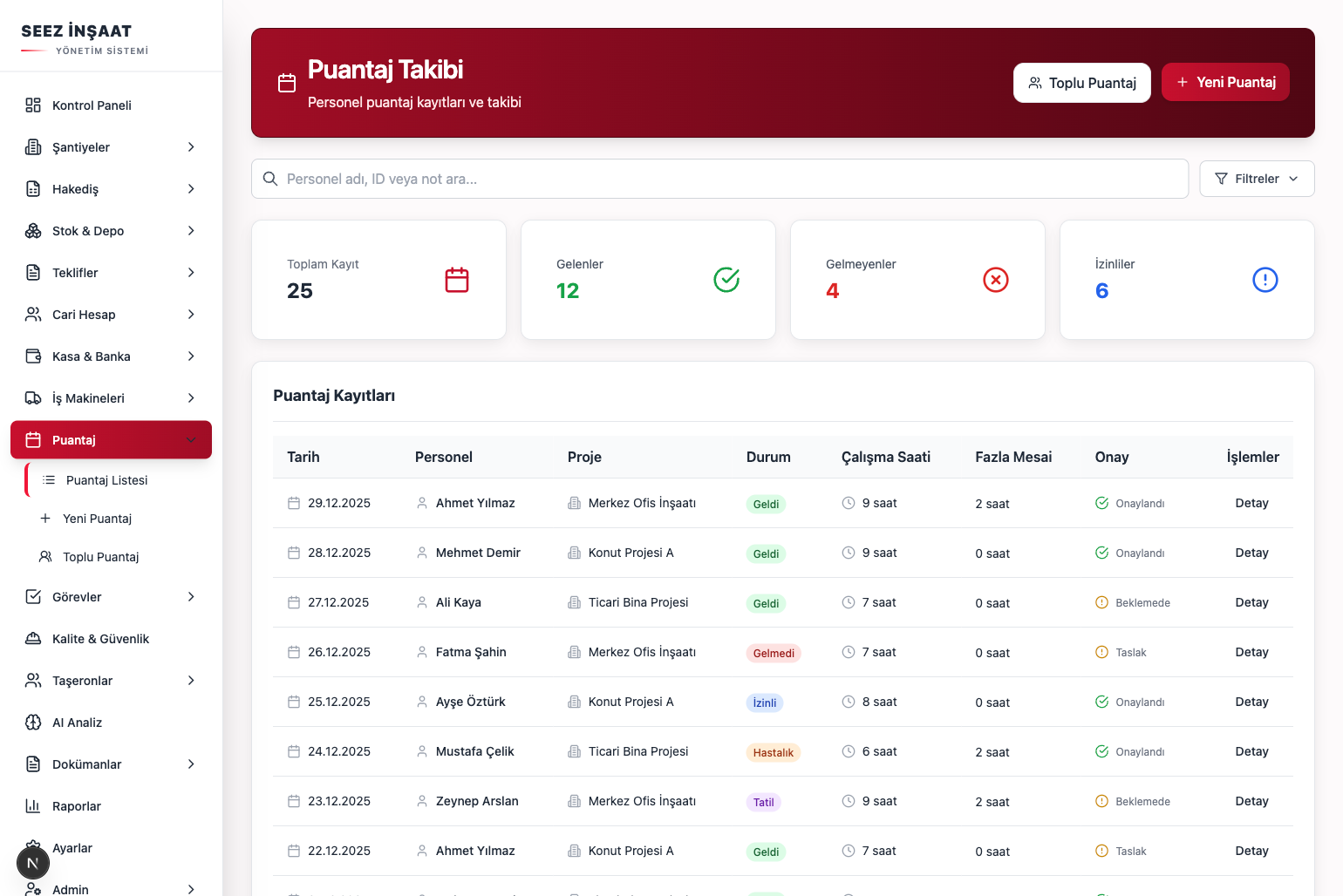The height and width of the screenshot is (896, 1343).
Task: Expand the Stok & Depo submenu
Action: [111, 231]
